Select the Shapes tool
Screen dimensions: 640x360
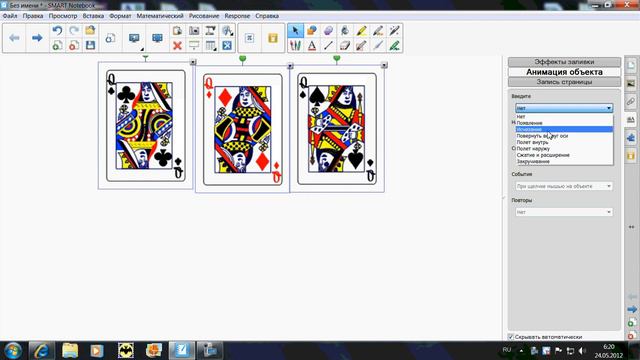click(312, 31)
